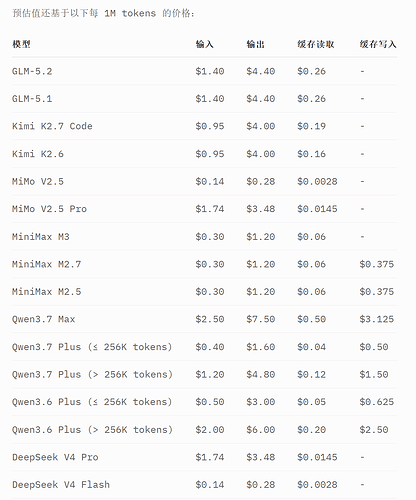Click the Kimi K2.7 Code row label
This screenshot has height=500, width=416.
coord(52,126)
